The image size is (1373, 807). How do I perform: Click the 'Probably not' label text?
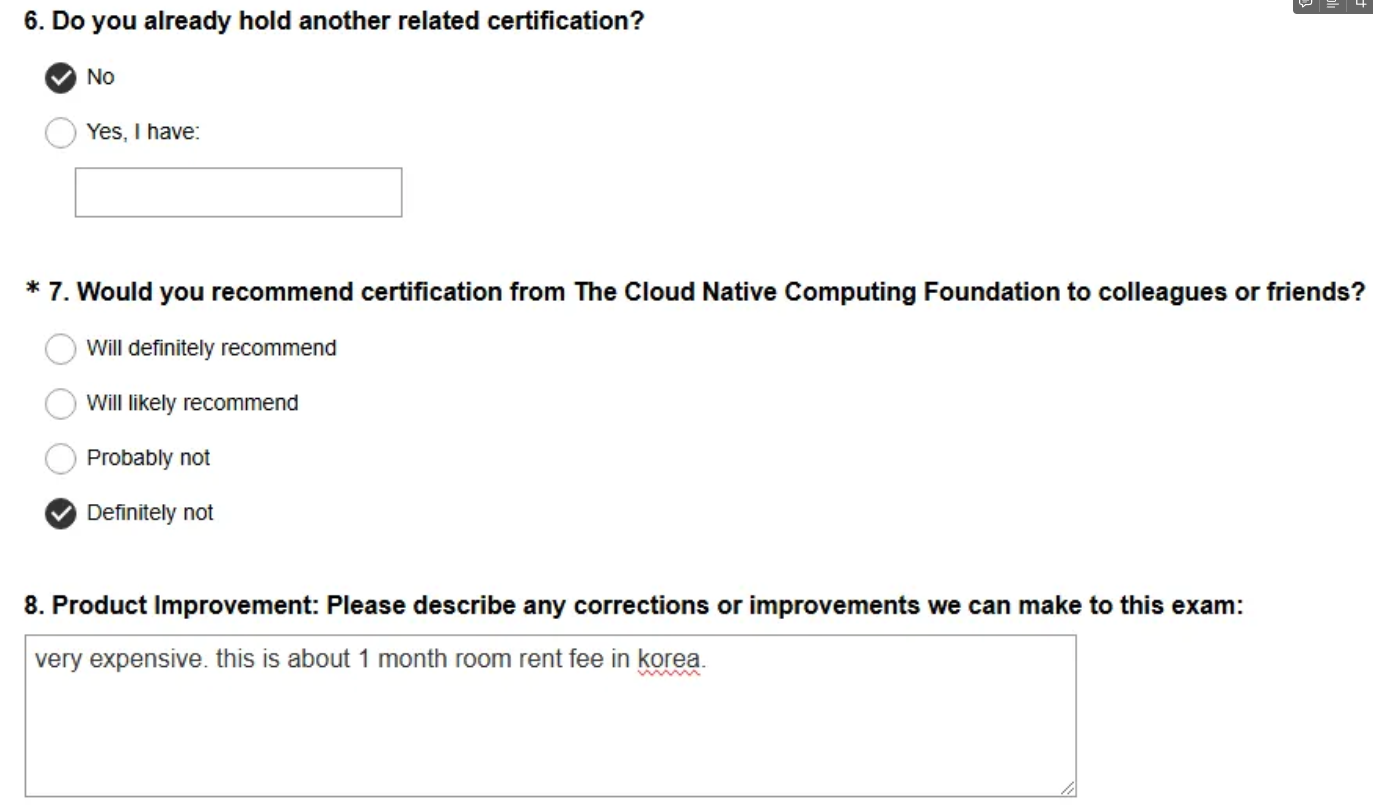(x=148, y=458)
